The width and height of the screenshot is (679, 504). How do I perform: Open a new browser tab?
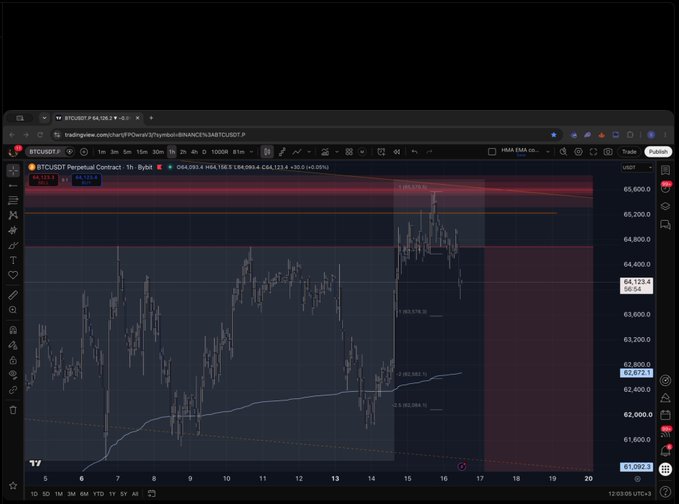[151, 118]
